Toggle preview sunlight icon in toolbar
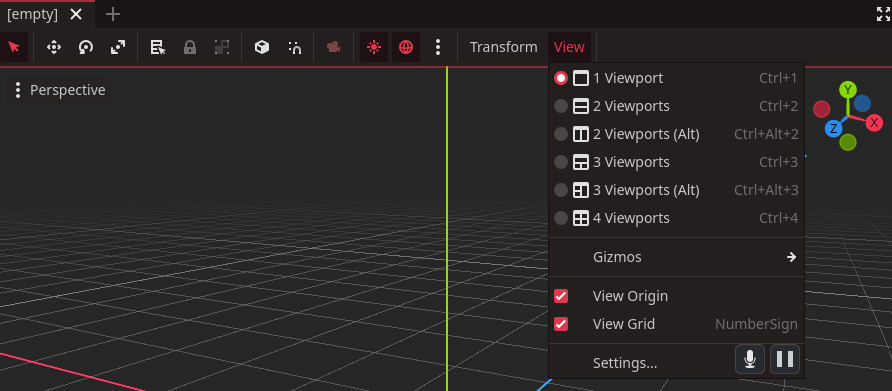 (374, 47)
